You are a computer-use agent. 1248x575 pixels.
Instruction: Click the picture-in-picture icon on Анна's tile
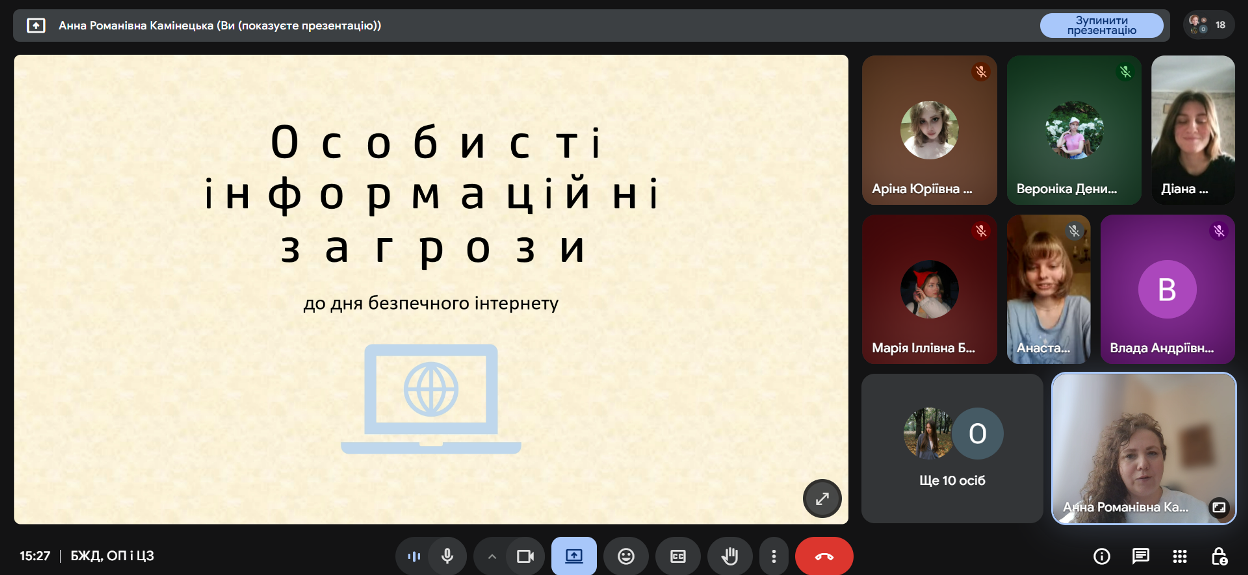(x=1218, y=506)
